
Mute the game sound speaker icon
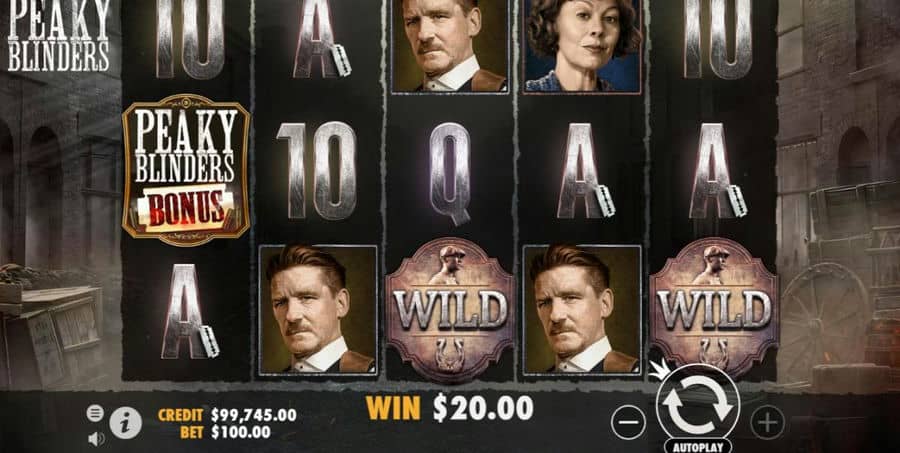96,439
